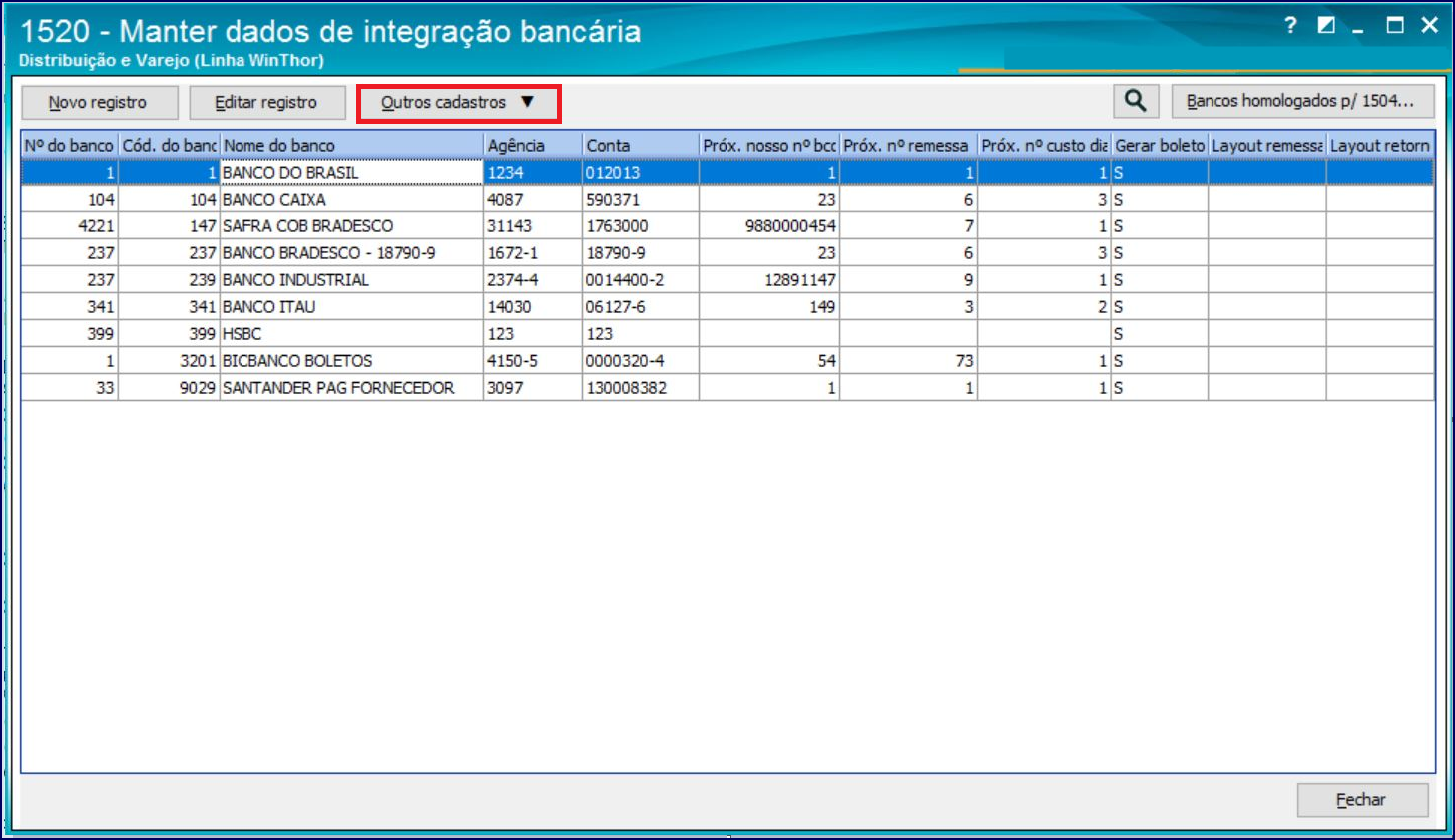The width and height of the screenshot is (1455, 840).
Task: Click agency cell 4150-5
Action: [533, 361]
